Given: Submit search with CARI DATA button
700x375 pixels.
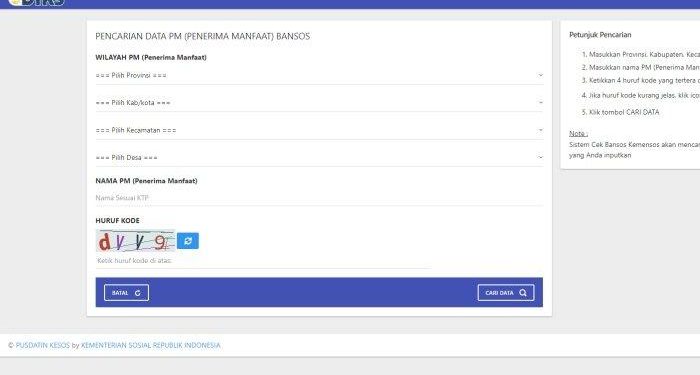Looking at the screenshot, I should coord(506,293).
